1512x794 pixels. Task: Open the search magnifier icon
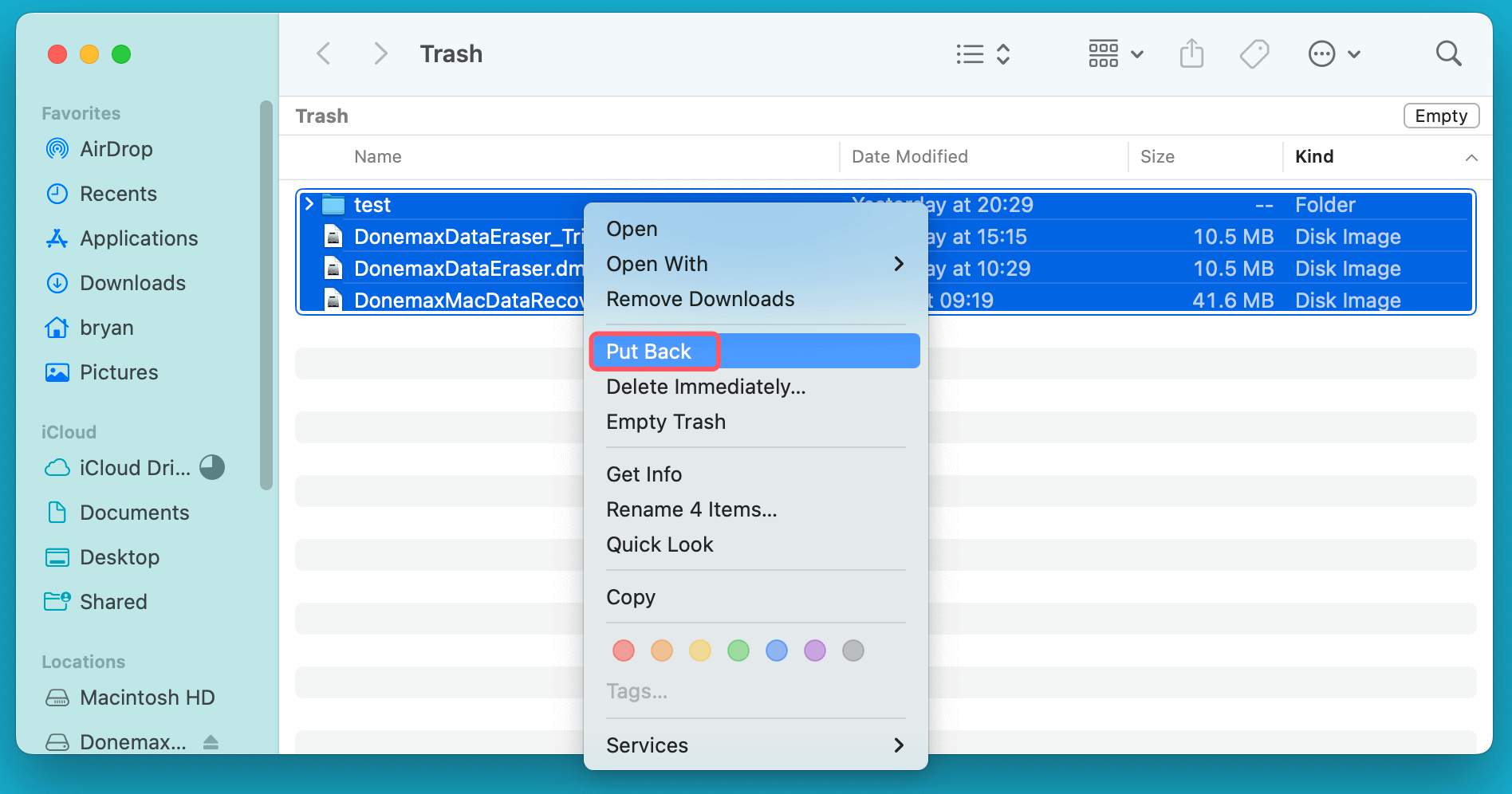click(1448, 54)
